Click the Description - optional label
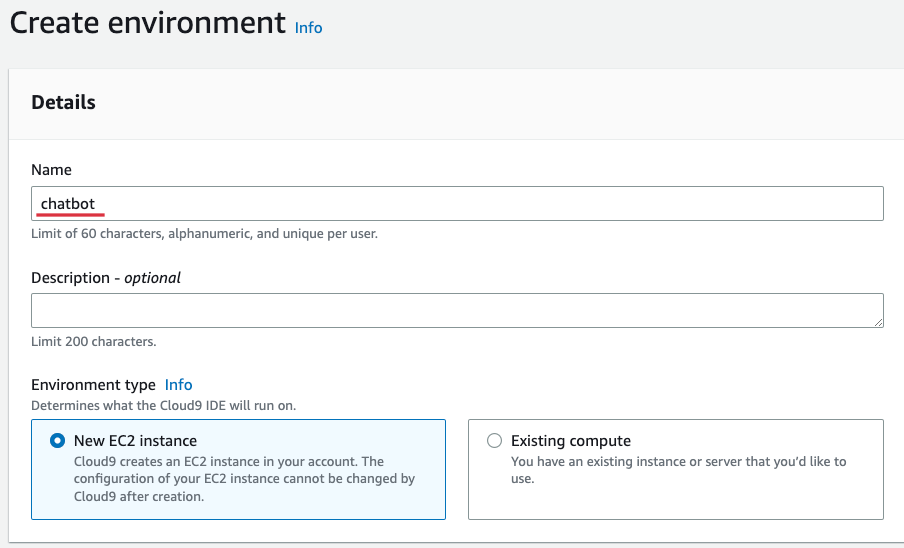Viewport: 904px width, 548px height. pyautogui.click(x=106, y=278)
